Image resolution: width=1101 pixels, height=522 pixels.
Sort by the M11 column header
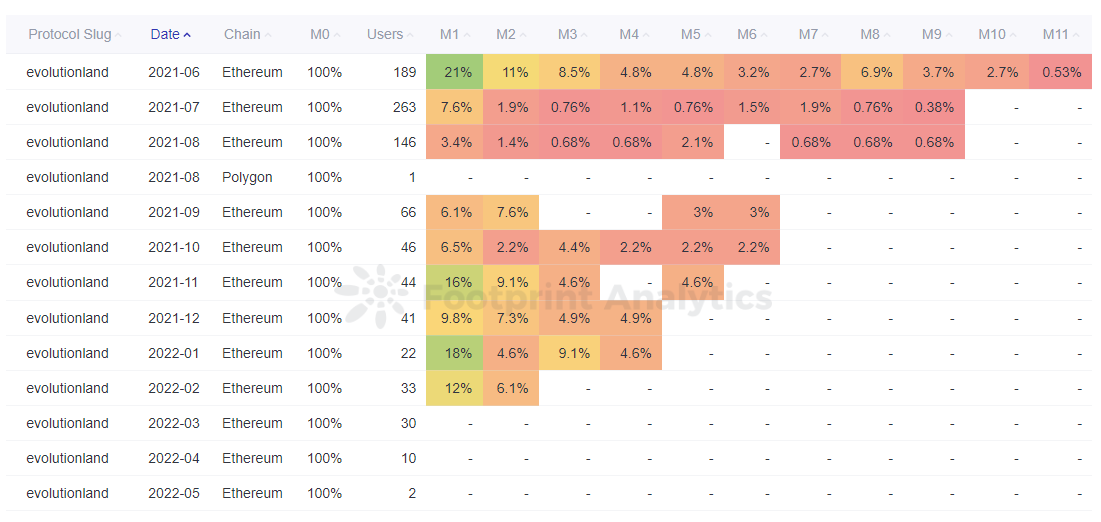[1061, 34]
